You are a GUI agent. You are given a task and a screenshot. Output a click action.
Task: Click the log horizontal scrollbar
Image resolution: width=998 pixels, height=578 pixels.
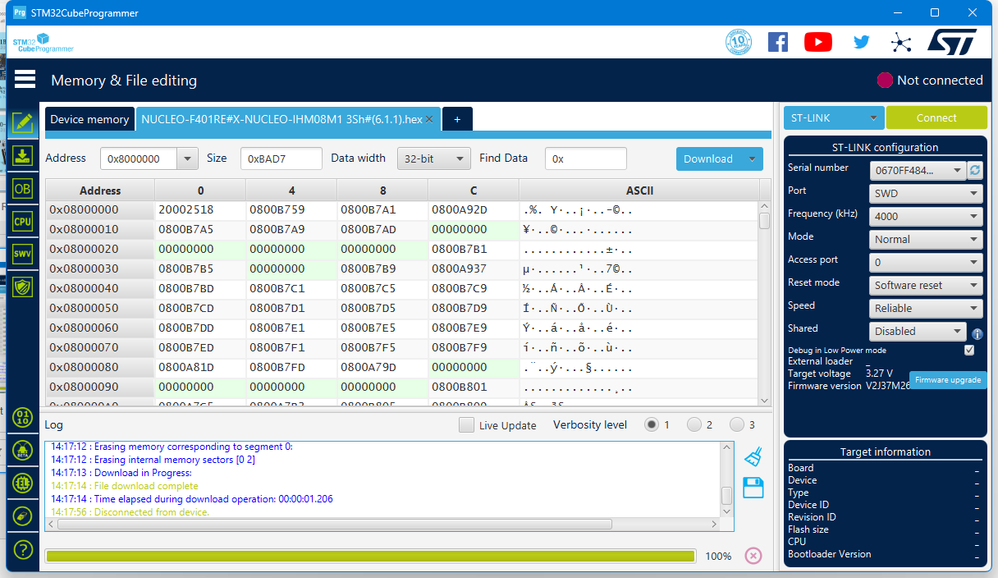point(335,525)
